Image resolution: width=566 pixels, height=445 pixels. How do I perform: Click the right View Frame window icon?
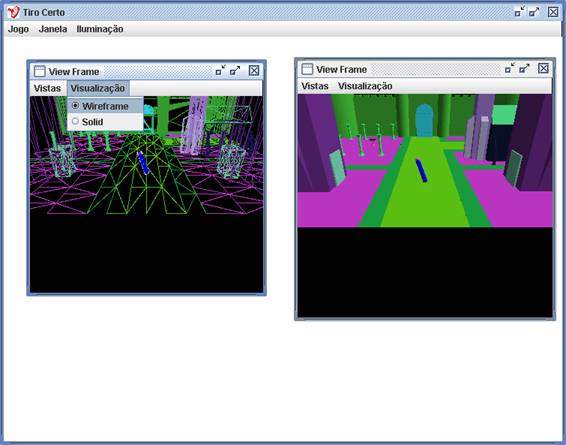point(307,69)
